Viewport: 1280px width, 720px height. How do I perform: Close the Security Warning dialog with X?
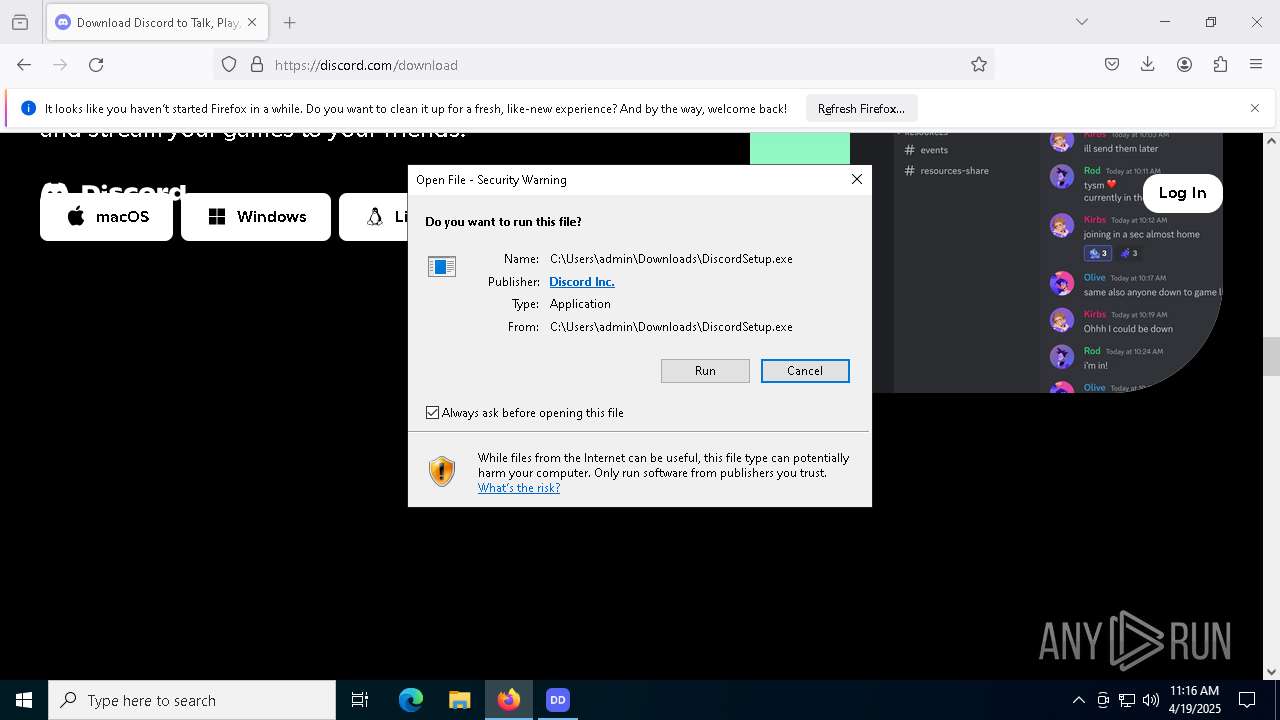pyautogui.click(x=856, y=179)
